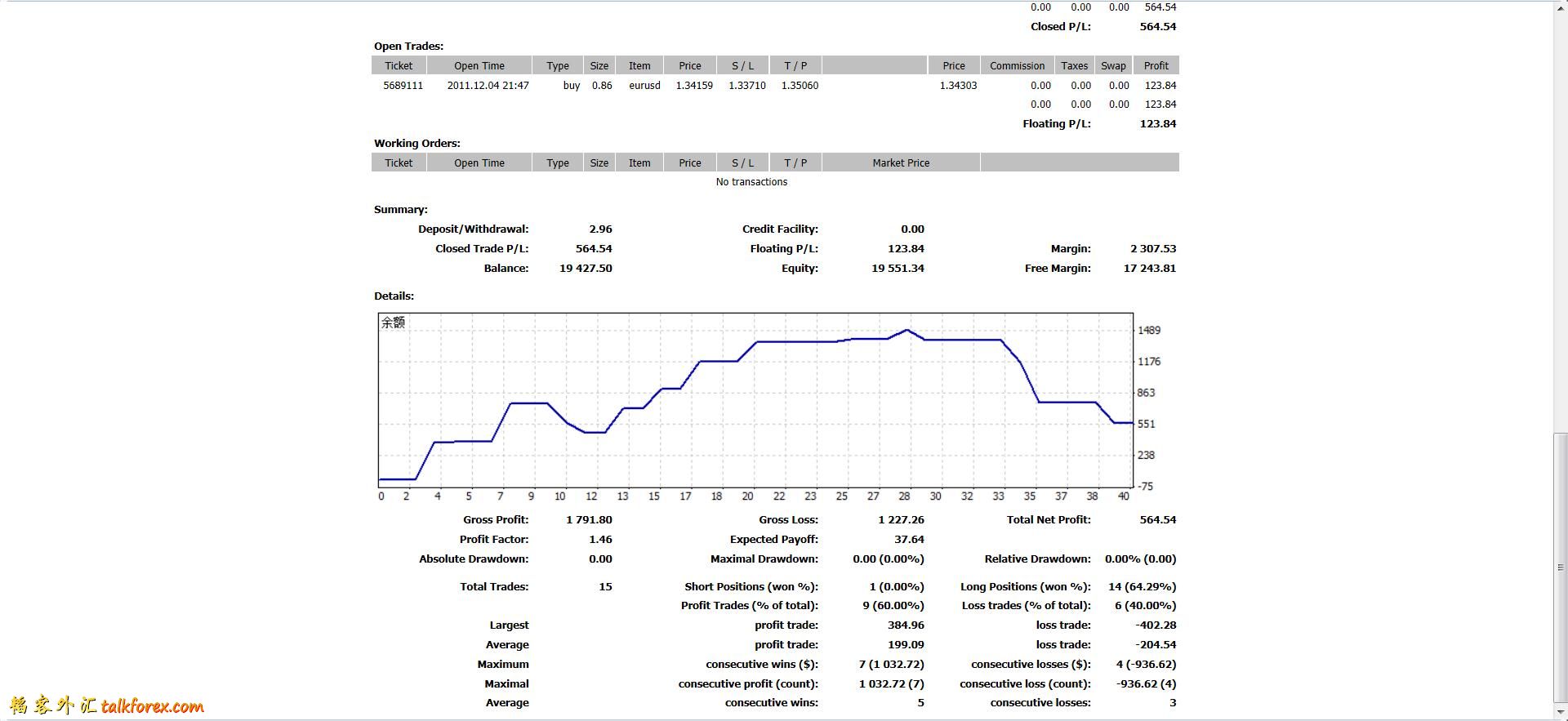The image size is (1568, 721).
Task: Select the average profit trade value 199.09
Action: pyautogui.click(x=906, y=644)
